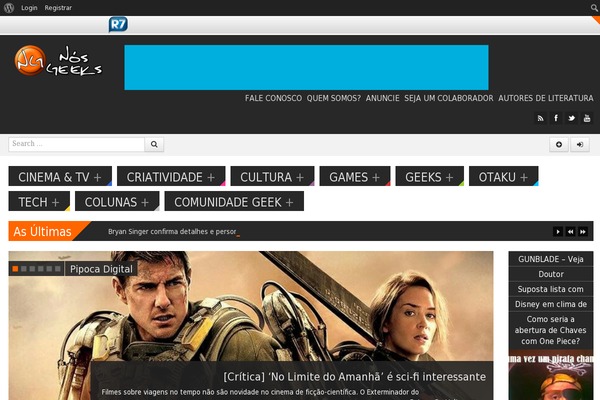Open the RSS feed icon
The height and width of the screenshot is (400, 600).
point(540,118)
